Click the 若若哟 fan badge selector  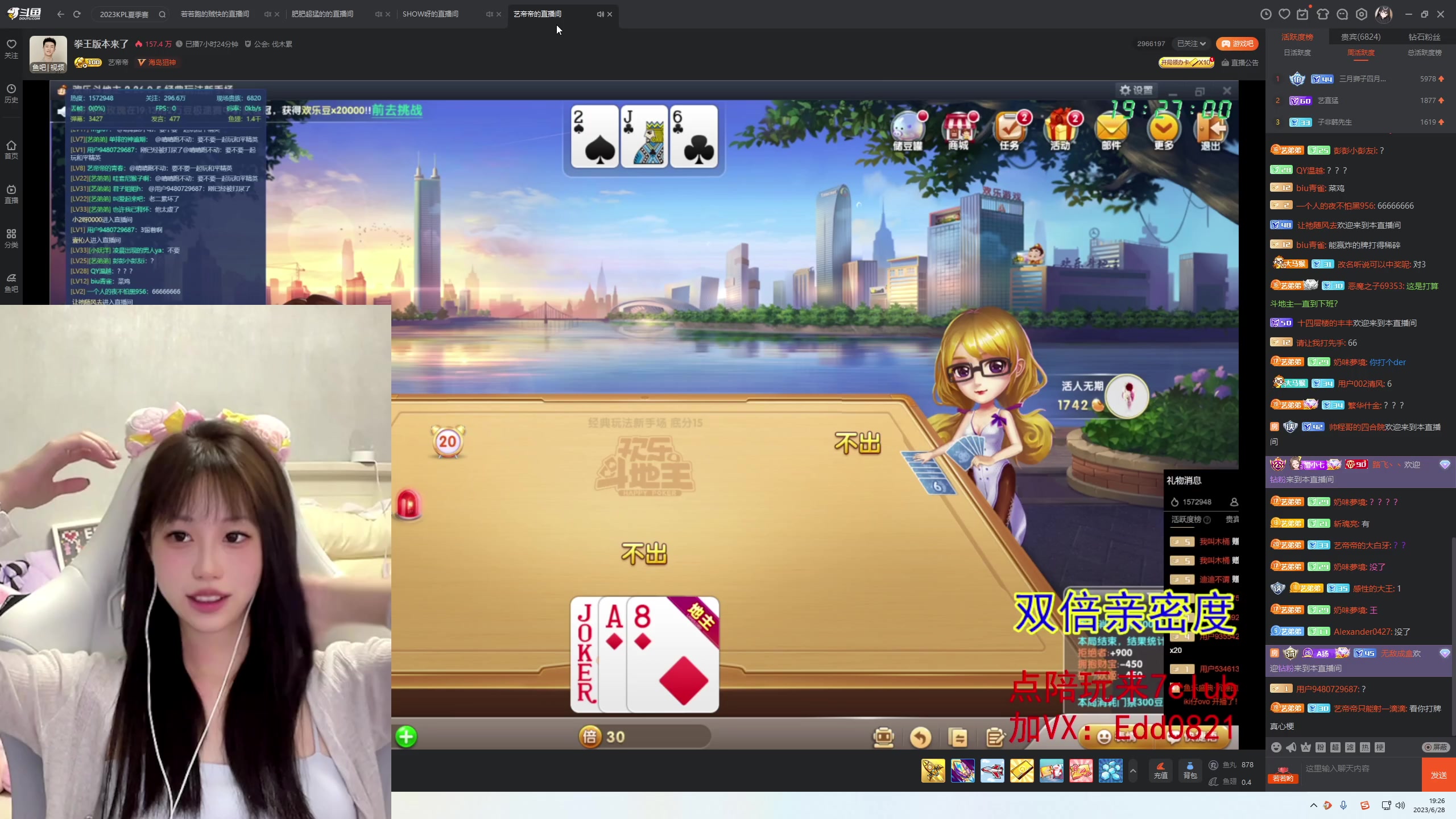[x=1283, y=775]
